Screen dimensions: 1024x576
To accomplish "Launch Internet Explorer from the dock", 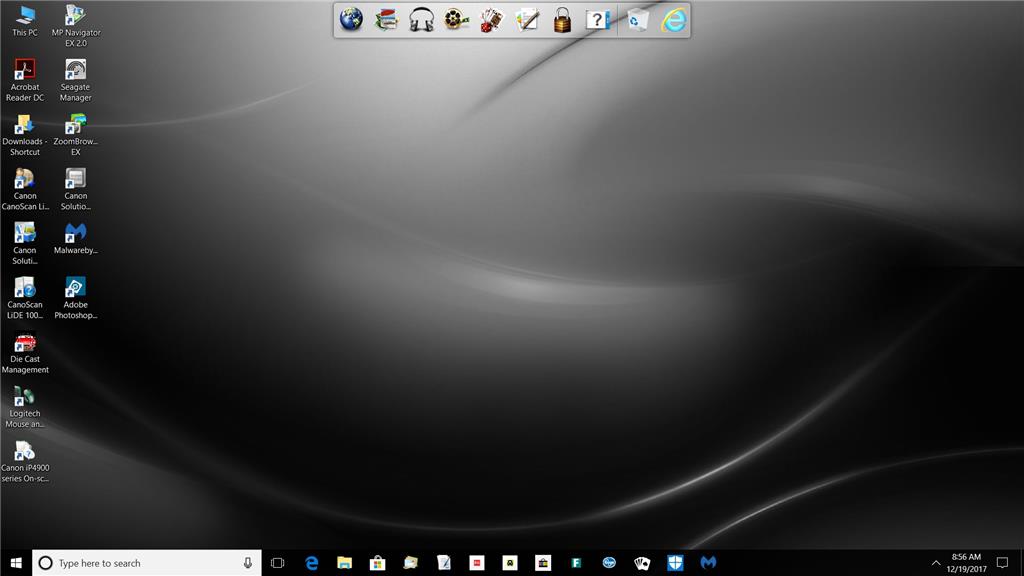I will point(673,20).
